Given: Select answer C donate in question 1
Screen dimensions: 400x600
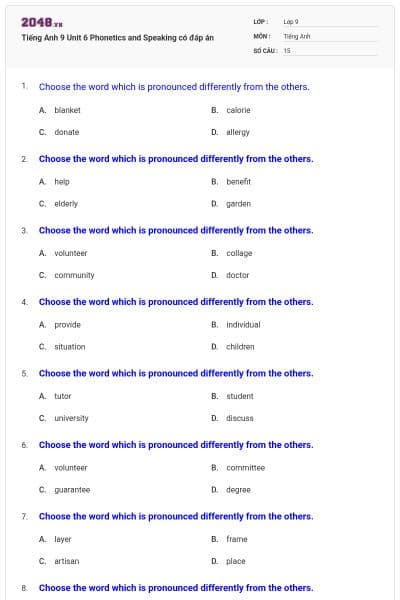Looking at the screenshot, I should tap(59, 132).
